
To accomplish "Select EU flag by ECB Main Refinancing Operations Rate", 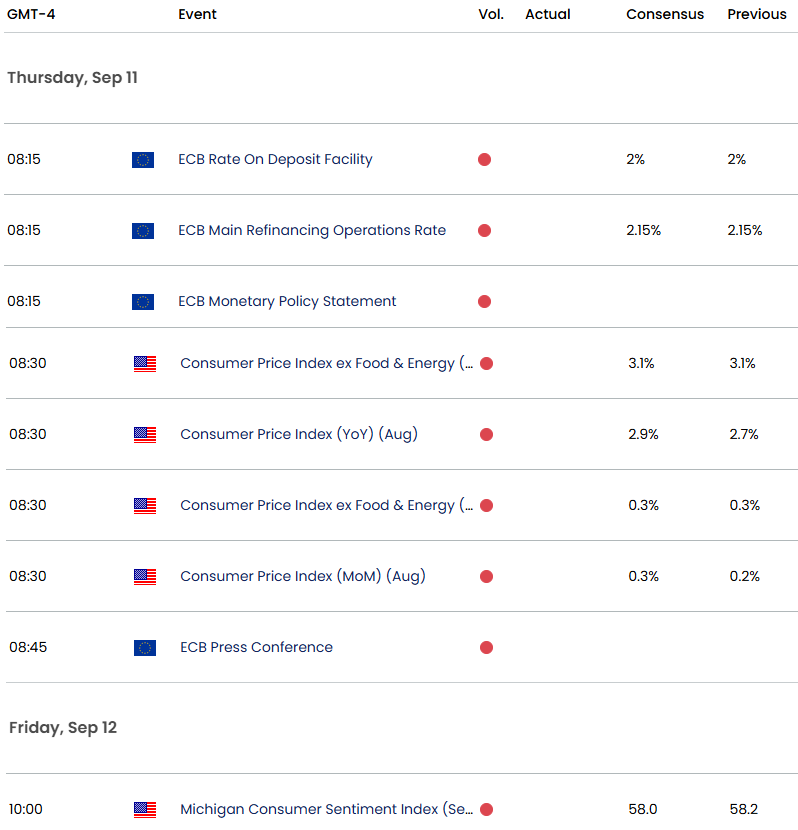I will click(143, 231).
